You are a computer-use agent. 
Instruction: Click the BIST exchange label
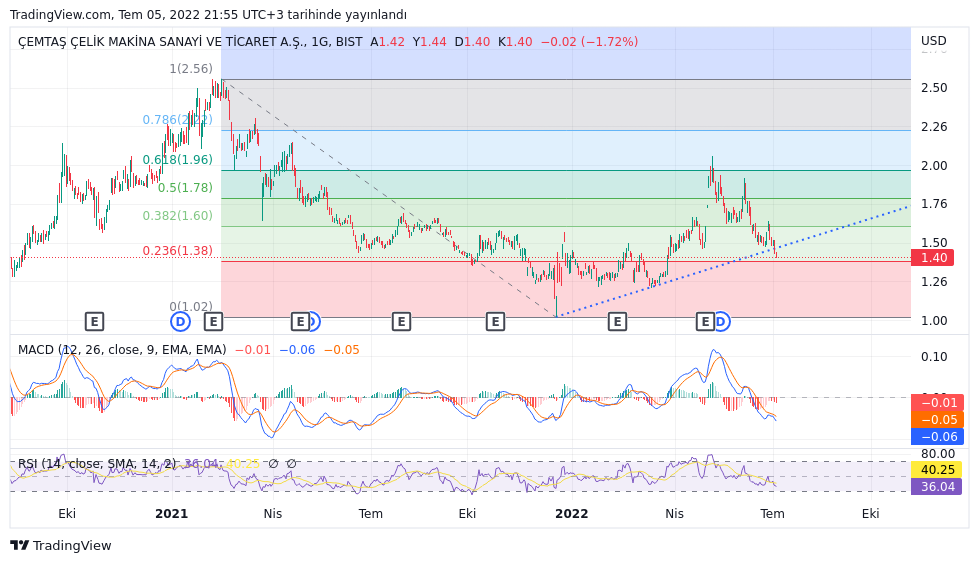pos(349,42)
